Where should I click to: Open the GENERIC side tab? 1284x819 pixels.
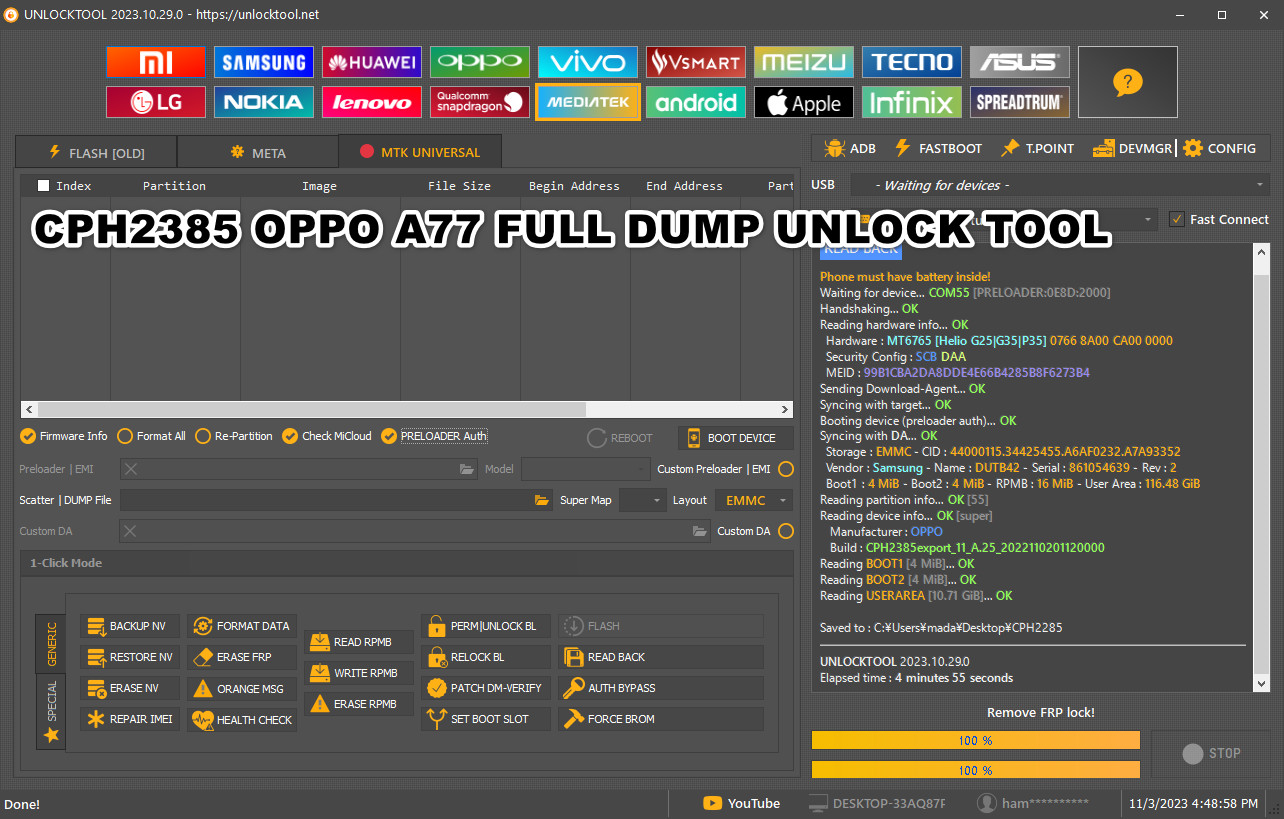click(x=51, y=644)
